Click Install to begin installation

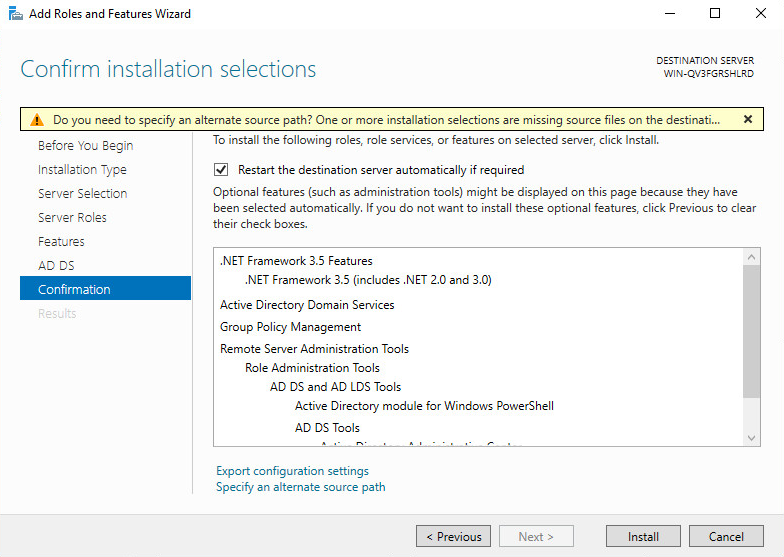click(643, 536)
